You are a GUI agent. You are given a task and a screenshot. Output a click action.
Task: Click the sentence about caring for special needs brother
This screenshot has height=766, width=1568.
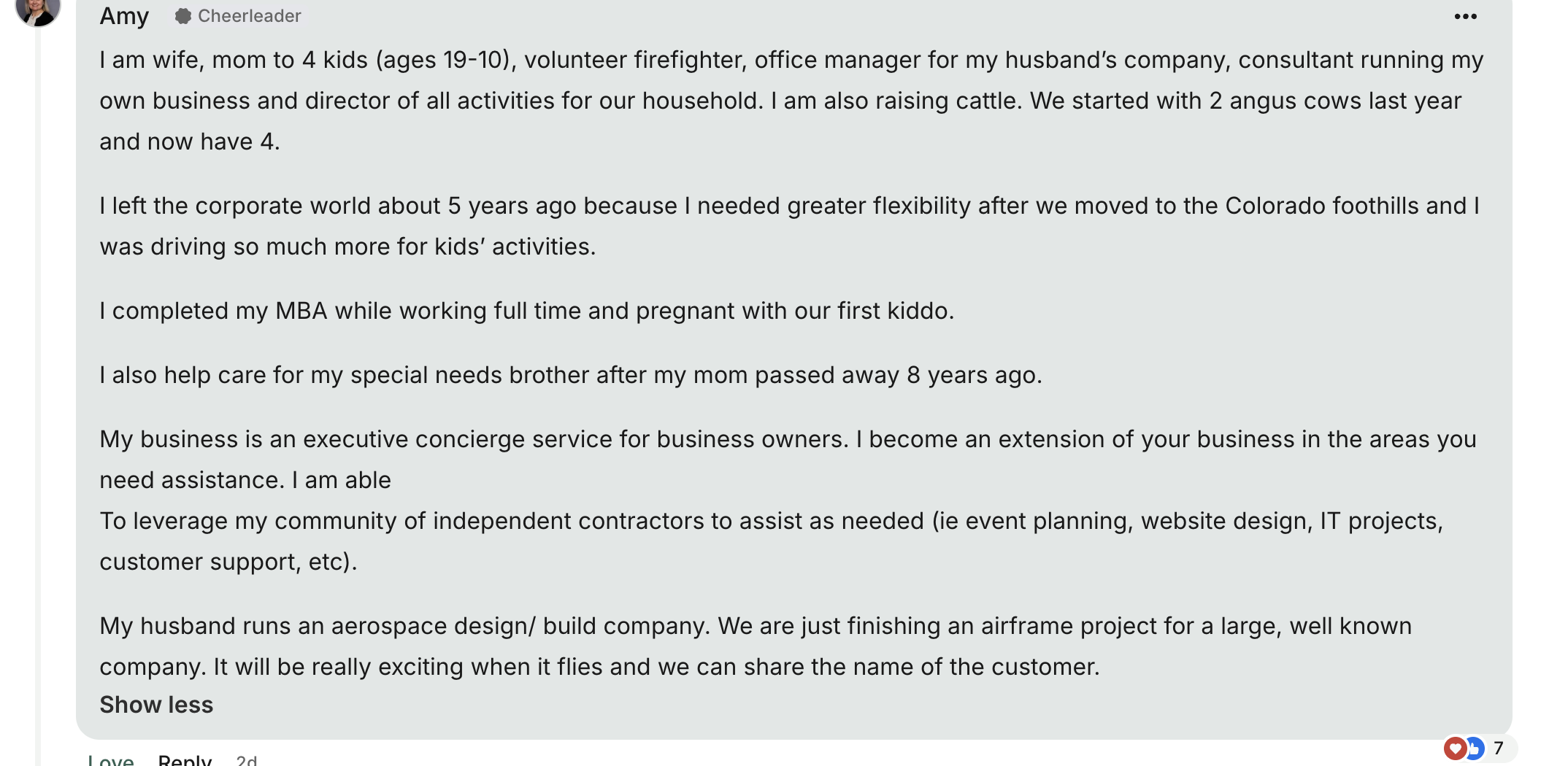click(571, 375)
